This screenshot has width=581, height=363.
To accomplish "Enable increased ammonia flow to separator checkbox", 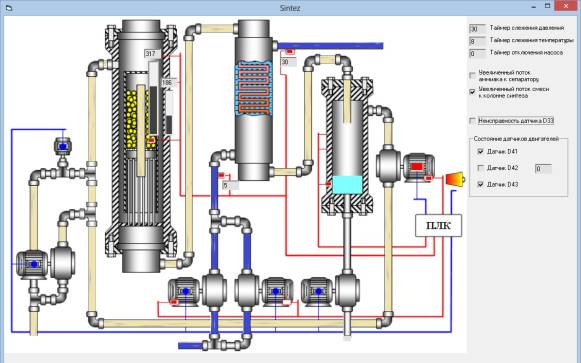I will 472,76.
